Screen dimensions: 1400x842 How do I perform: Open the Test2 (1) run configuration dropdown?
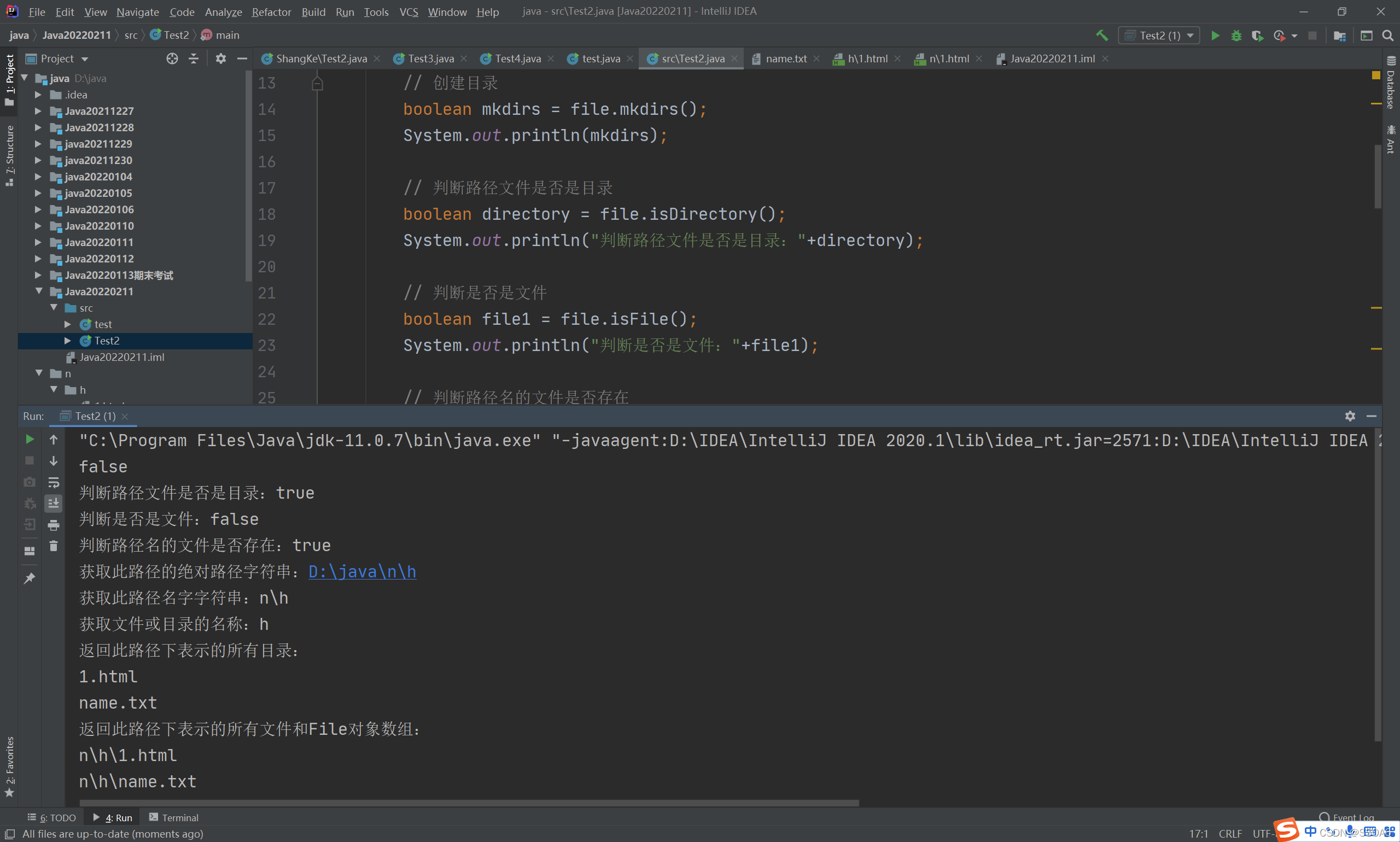click(1159, 35)
